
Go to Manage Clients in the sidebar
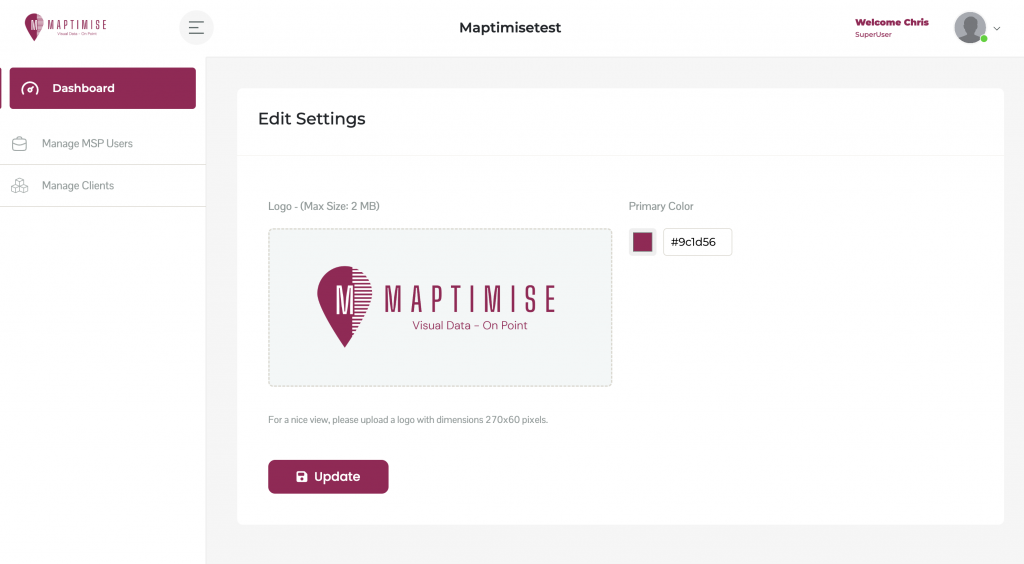[78, 186]
